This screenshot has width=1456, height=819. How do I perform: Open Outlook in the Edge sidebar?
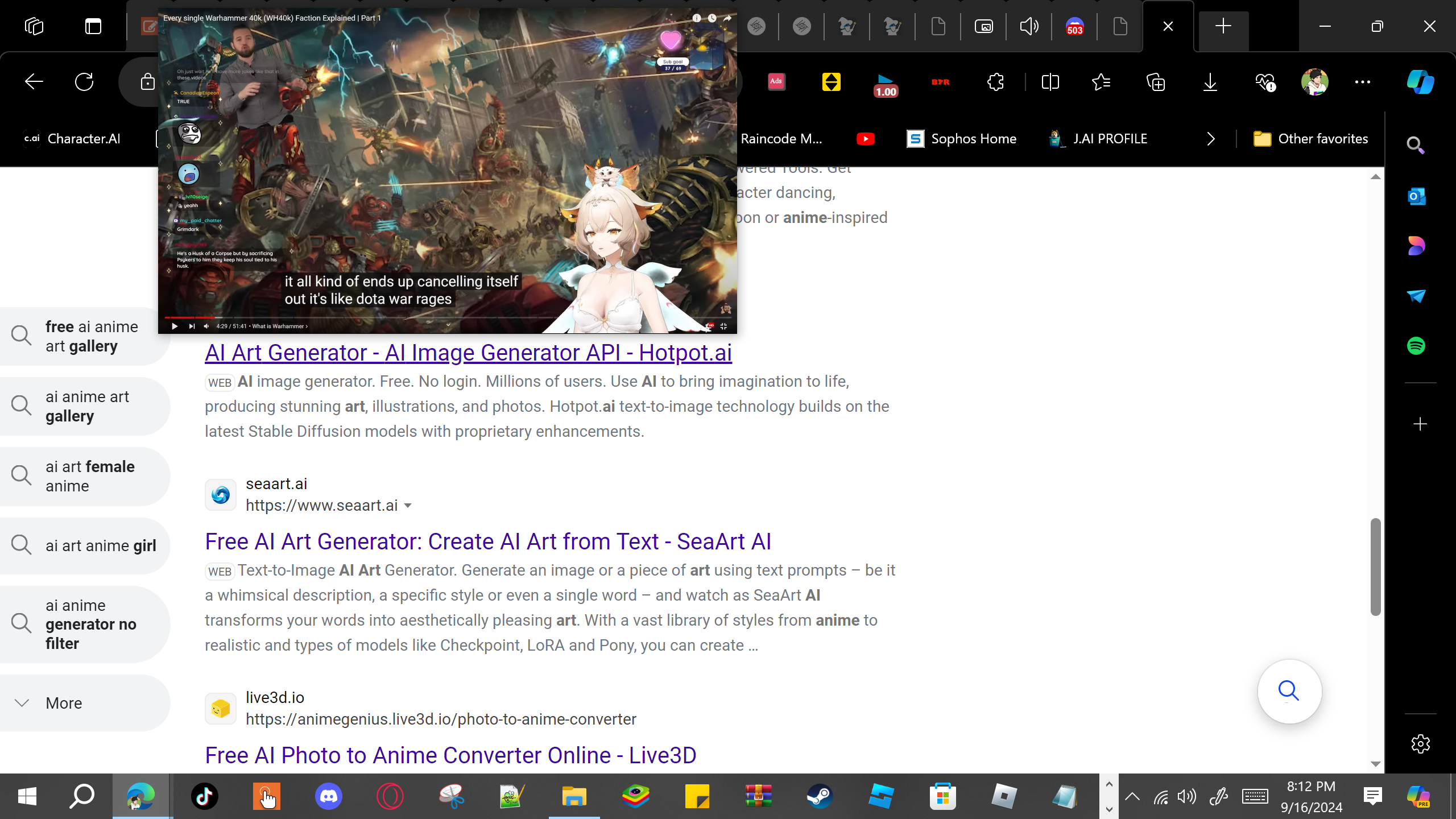tap(1416, 196)
